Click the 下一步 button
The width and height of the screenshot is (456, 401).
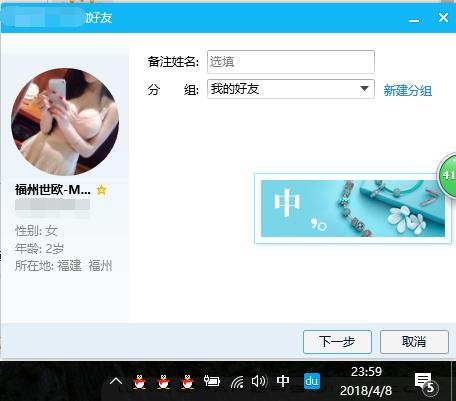click(337, 342)
